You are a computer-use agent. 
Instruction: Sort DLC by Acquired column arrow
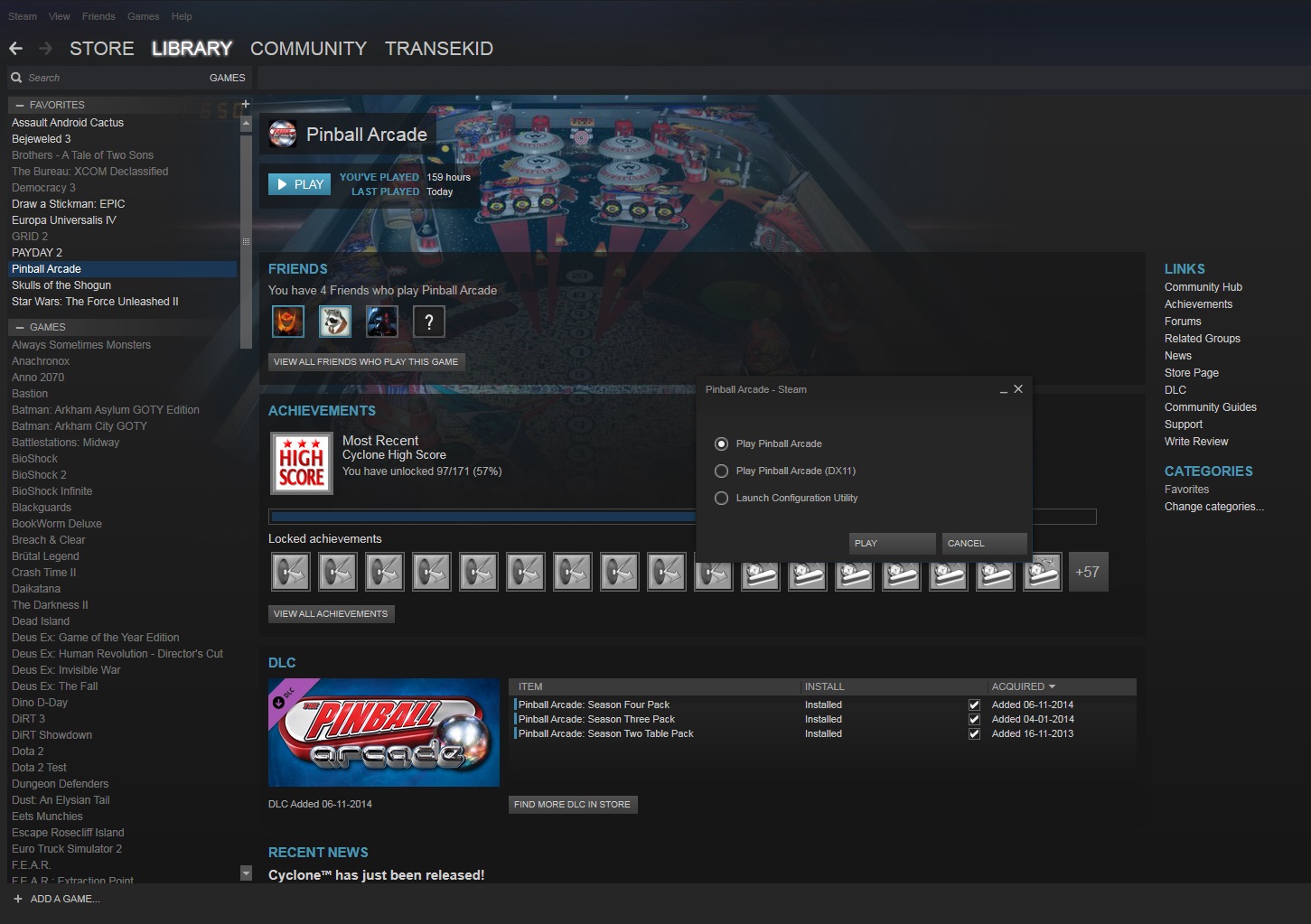[x=1052, y=686]
